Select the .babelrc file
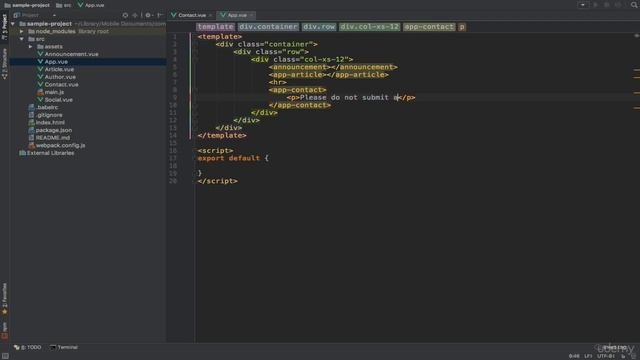 47,107
